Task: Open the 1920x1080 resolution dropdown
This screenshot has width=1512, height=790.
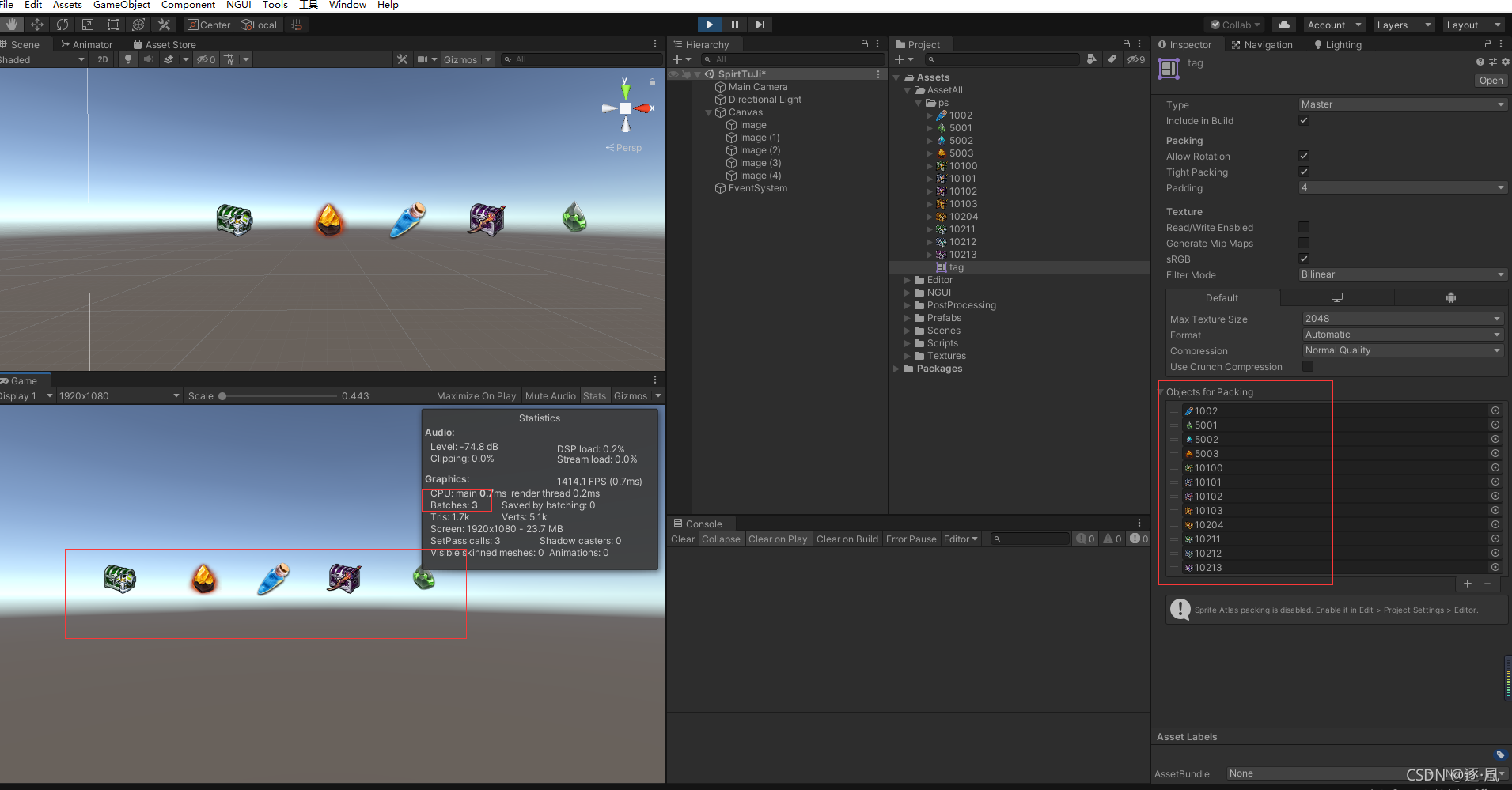Action: click(x=118, y=395)
